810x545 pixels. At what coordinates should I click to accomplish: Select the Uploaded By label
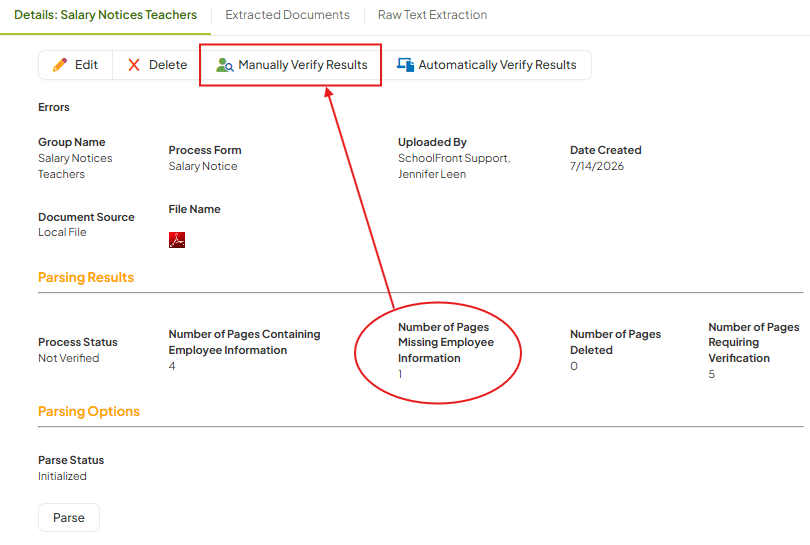click(432, 142)
